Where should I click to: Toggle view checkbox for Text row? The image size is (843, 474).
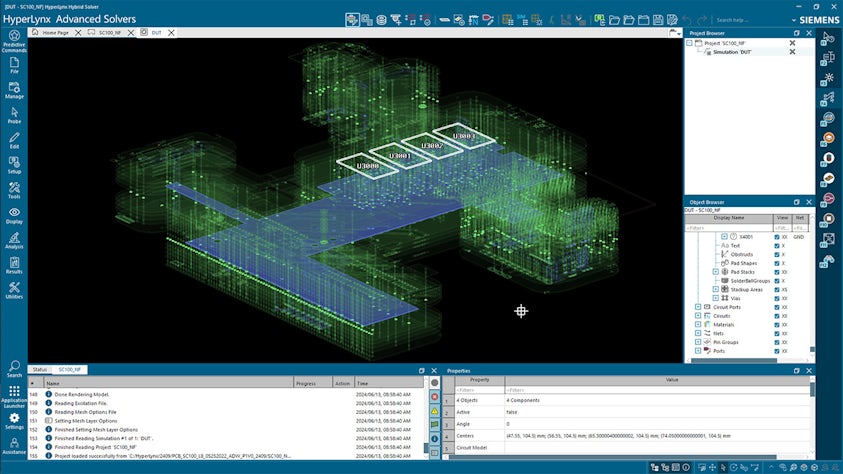tap(776, 246)
